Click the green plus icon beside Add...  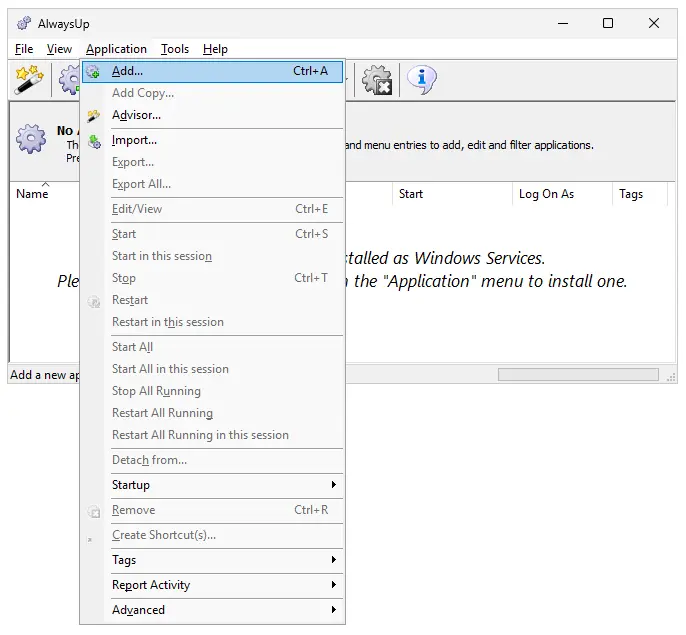tap(94, 72)
